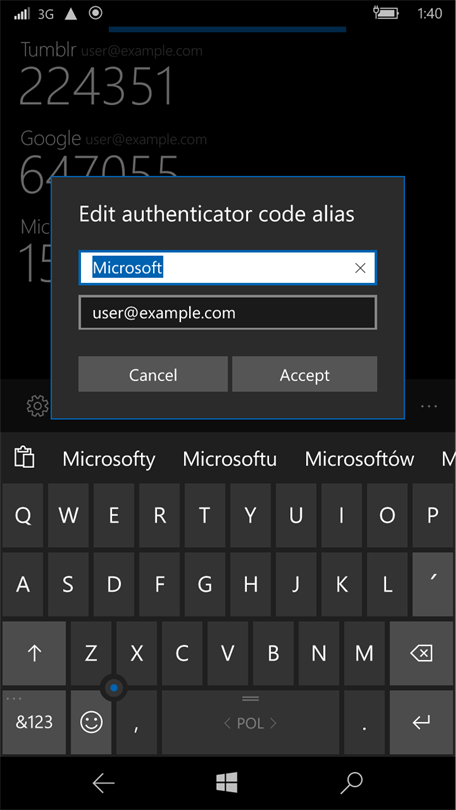
Task: Tap the E key
Action: point(114,515)
